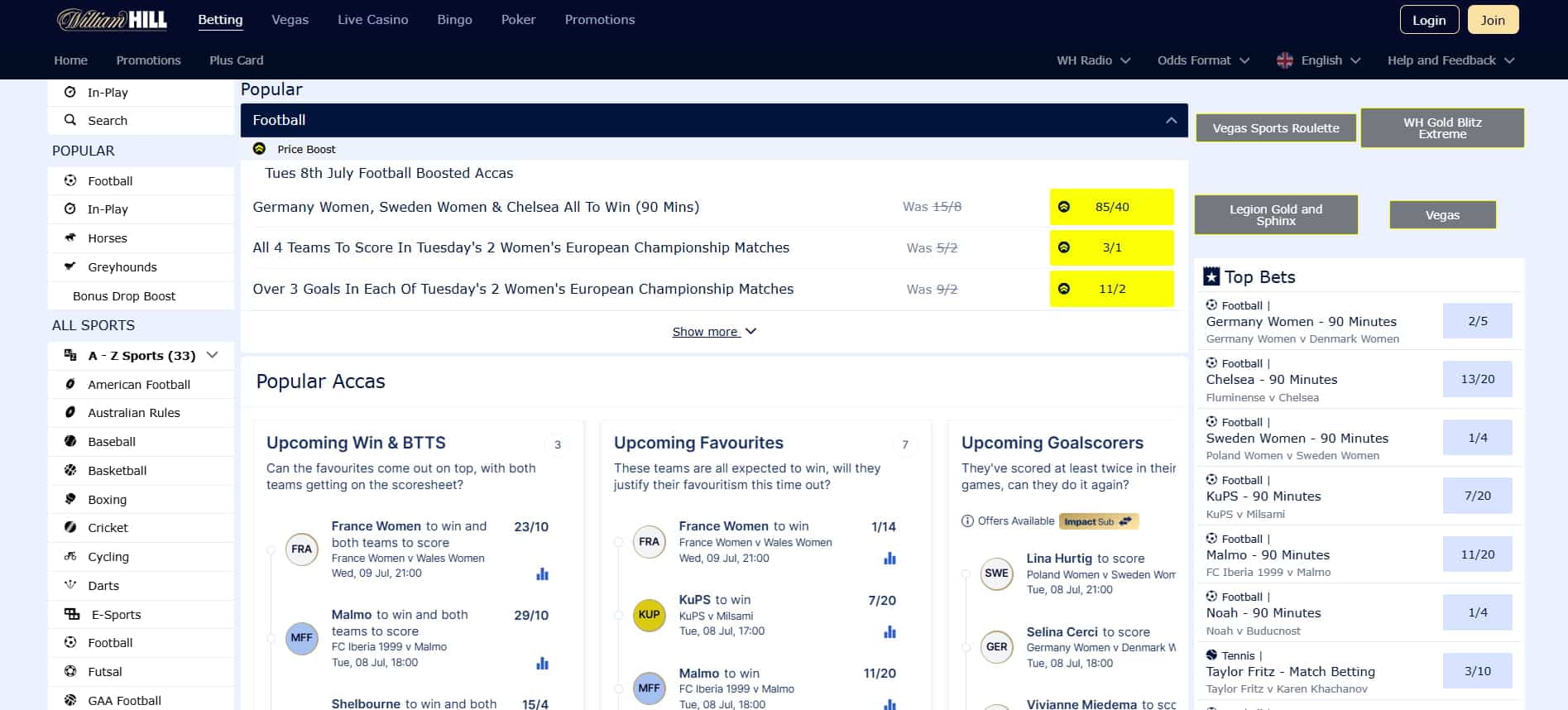Open the English language dropdown

point(1319,60)
